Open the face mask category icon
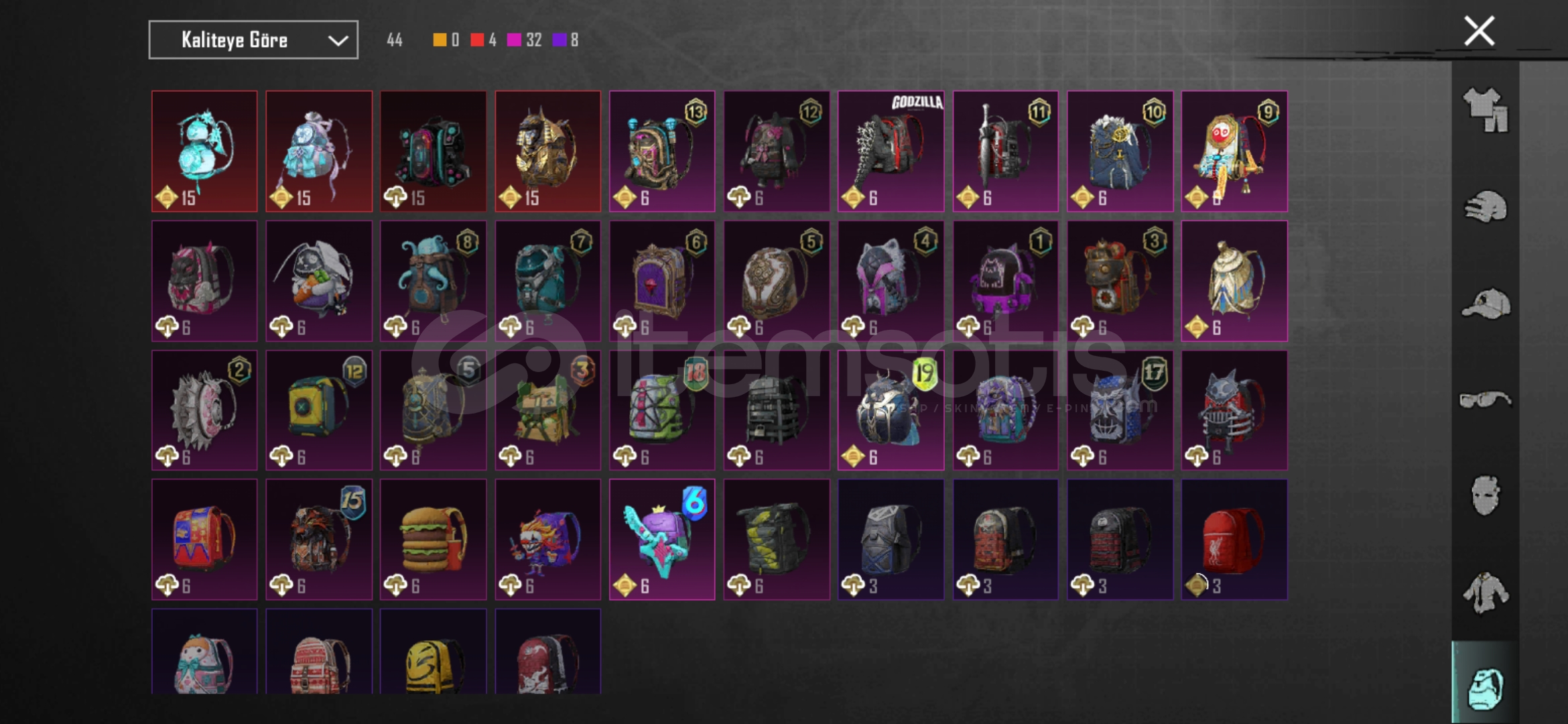Screen dimensions: 1568x724 (1486, 495)
